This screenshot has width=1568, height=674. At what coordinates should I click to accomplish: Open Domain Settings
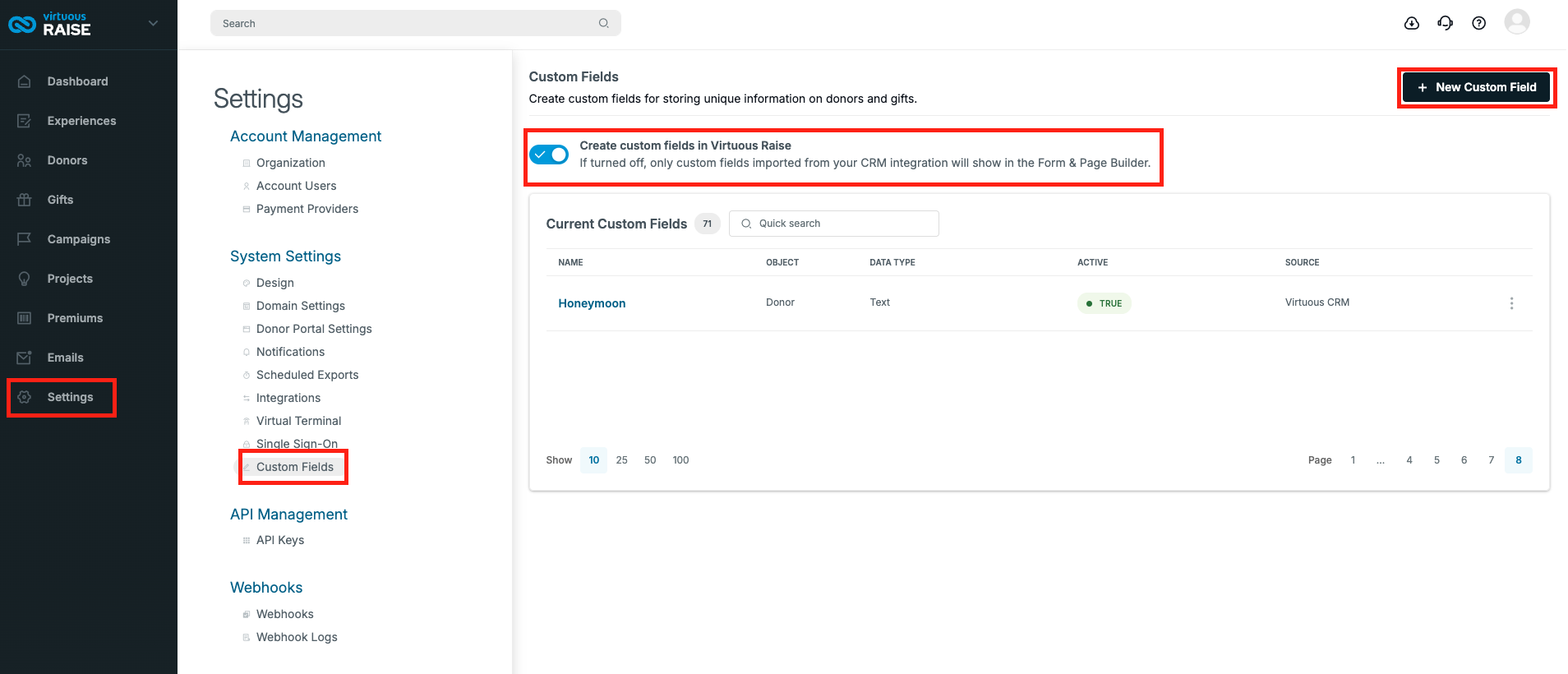301,306
